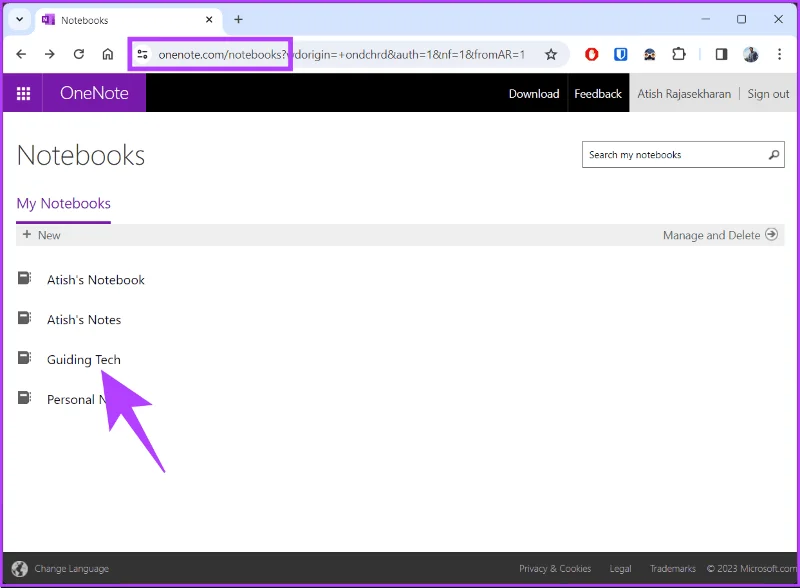Click the OneNote brand logo

(x=94, y=93)
